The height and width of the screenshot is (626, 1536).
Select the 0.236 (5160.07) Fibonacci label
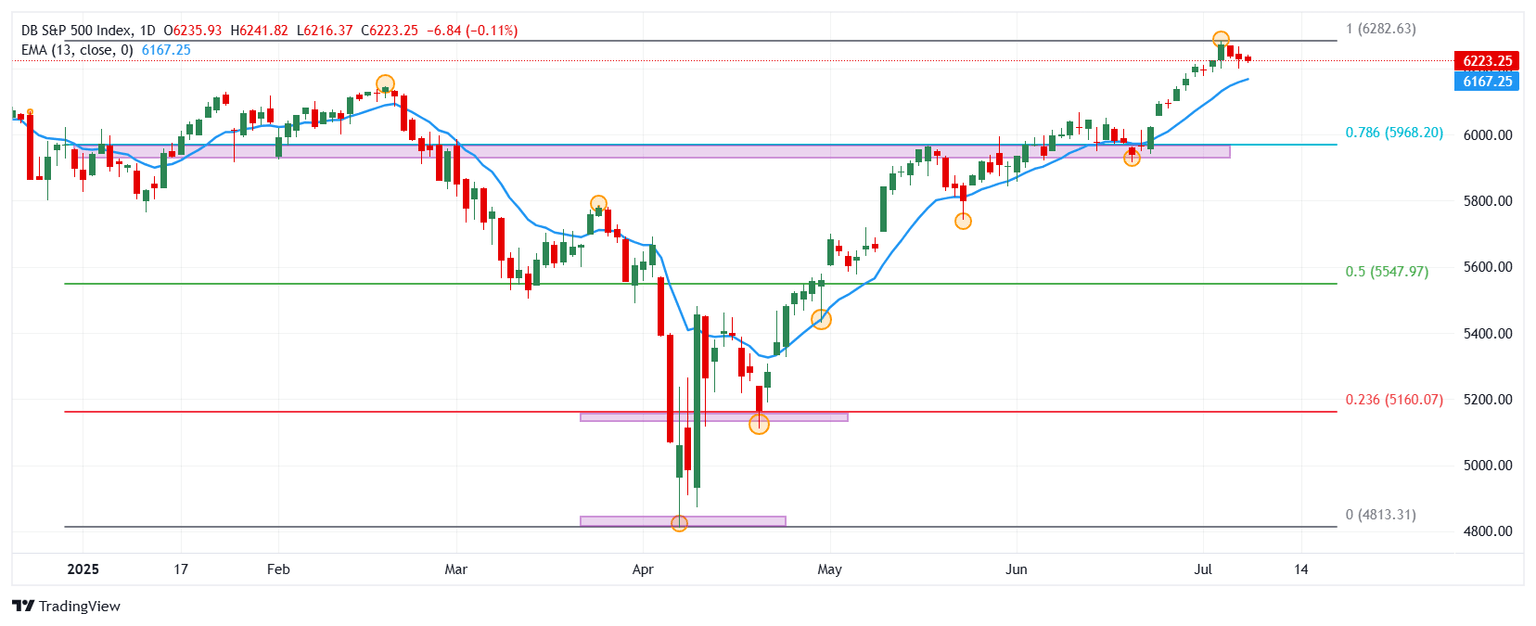tap(1394, 399)
